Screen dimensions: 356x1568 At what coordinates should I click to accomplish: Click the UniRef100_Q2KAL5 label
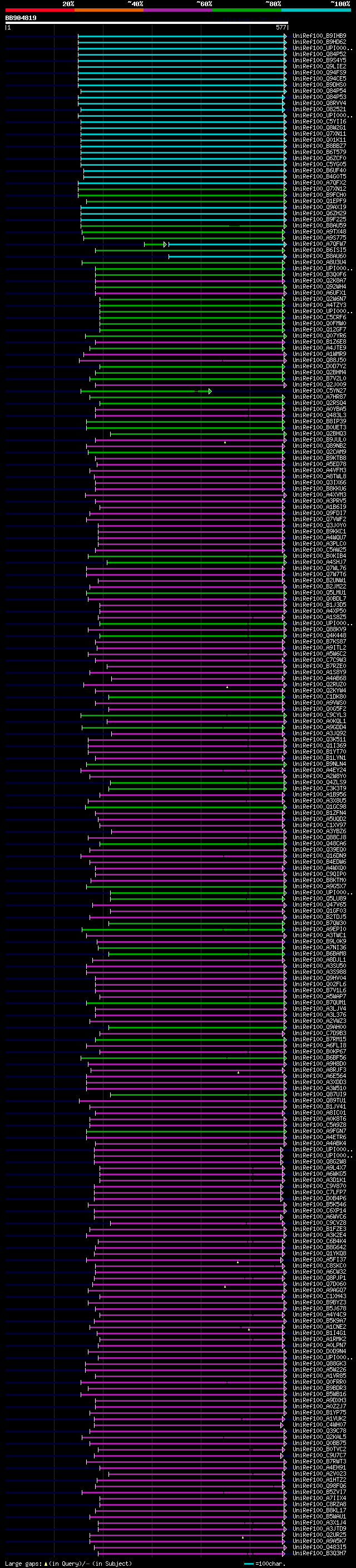tap(319, 1437)
